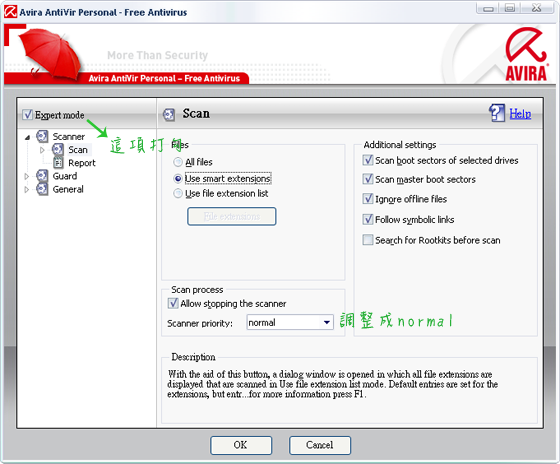Image resolution: width=560 pixels, height=464 pixels.
Task: Click the Guard gear icon
Action: click(x=42, y=176)
